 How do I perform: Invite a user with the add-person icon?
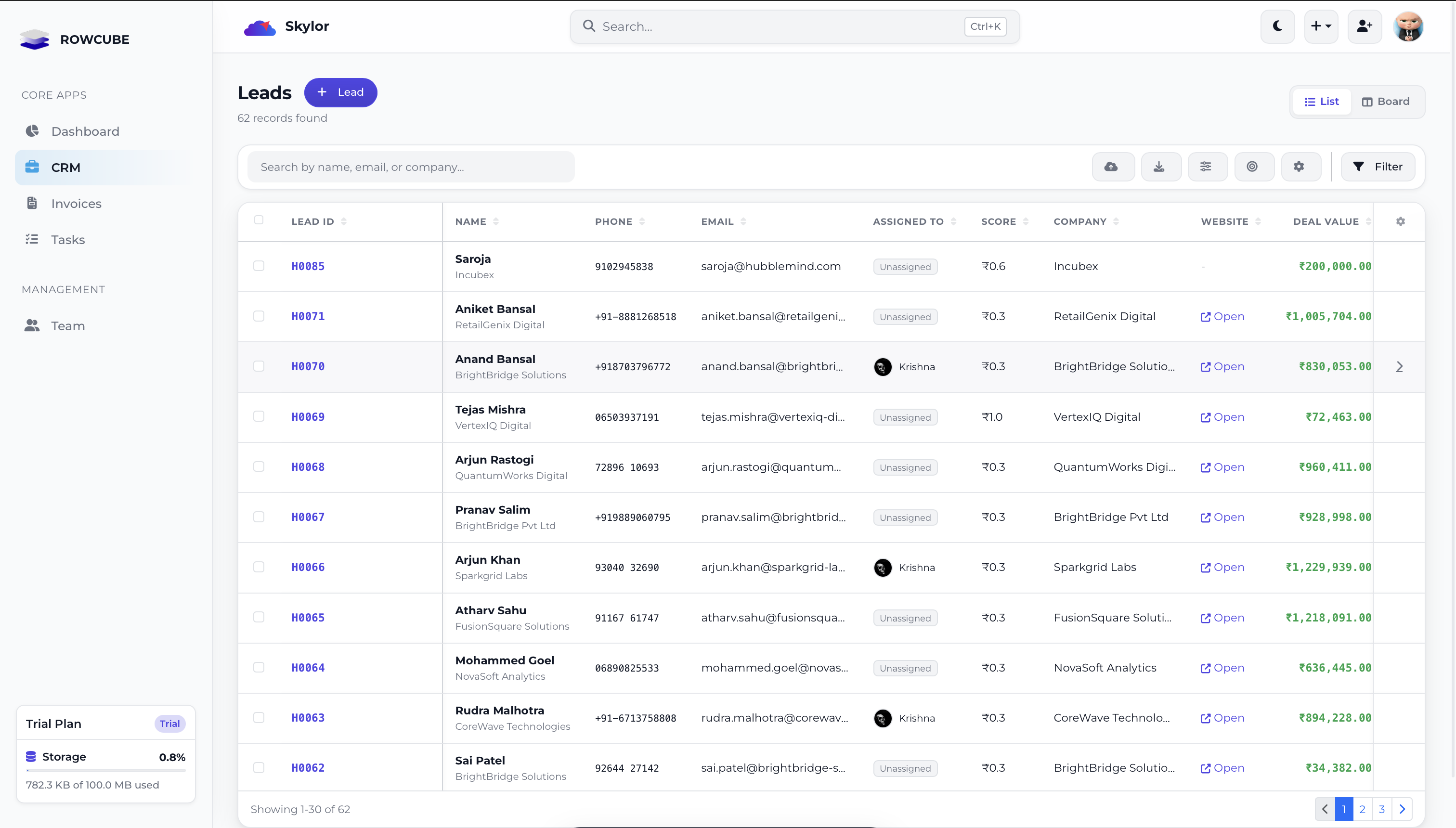tap(1365, 26)
